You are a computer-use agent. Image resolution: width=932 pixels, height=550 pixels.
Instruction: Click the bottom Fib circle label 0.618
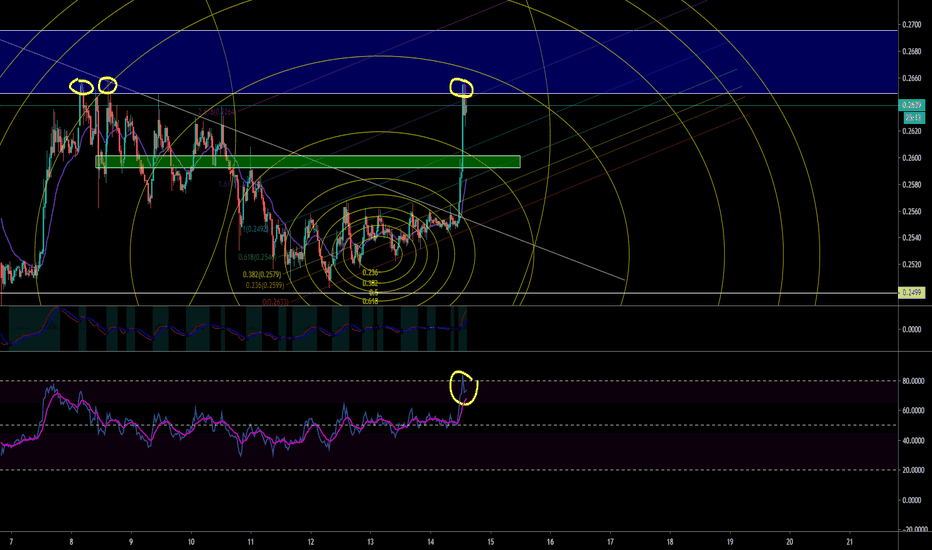tap(370, 301)
